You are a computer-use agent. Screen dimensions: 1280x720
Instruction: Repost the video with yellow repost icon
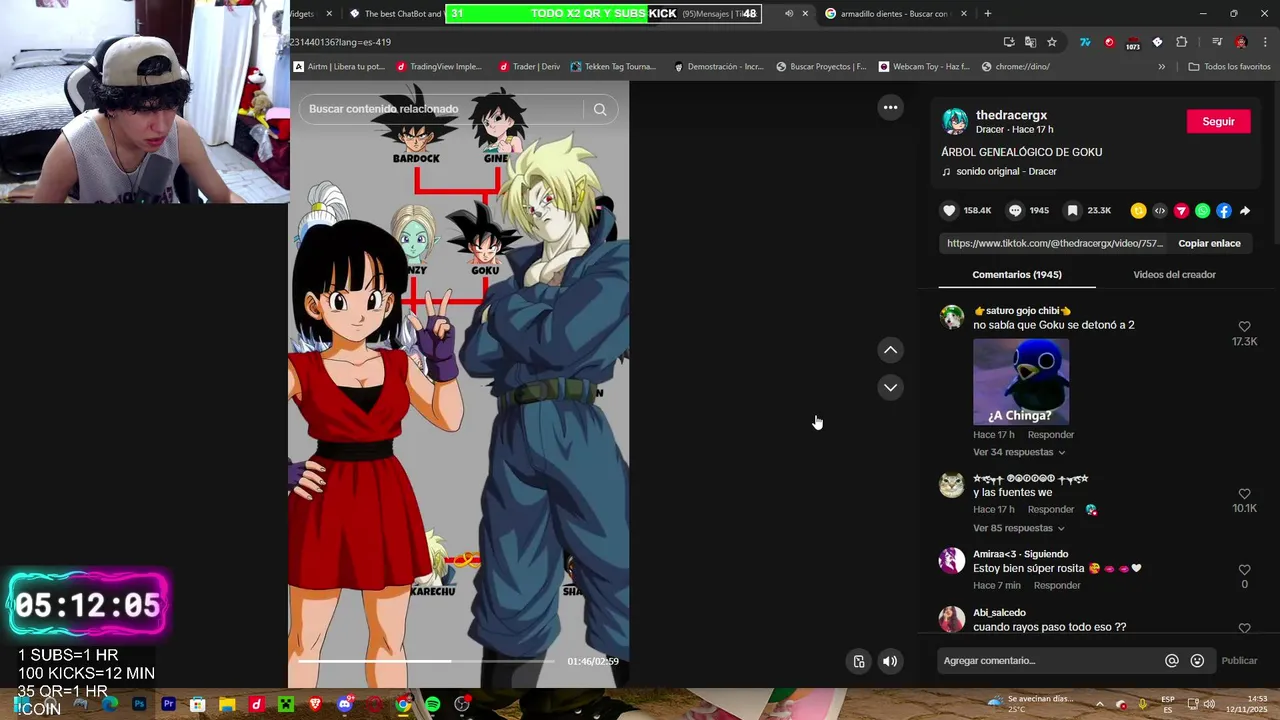(x=1138, y=211)
